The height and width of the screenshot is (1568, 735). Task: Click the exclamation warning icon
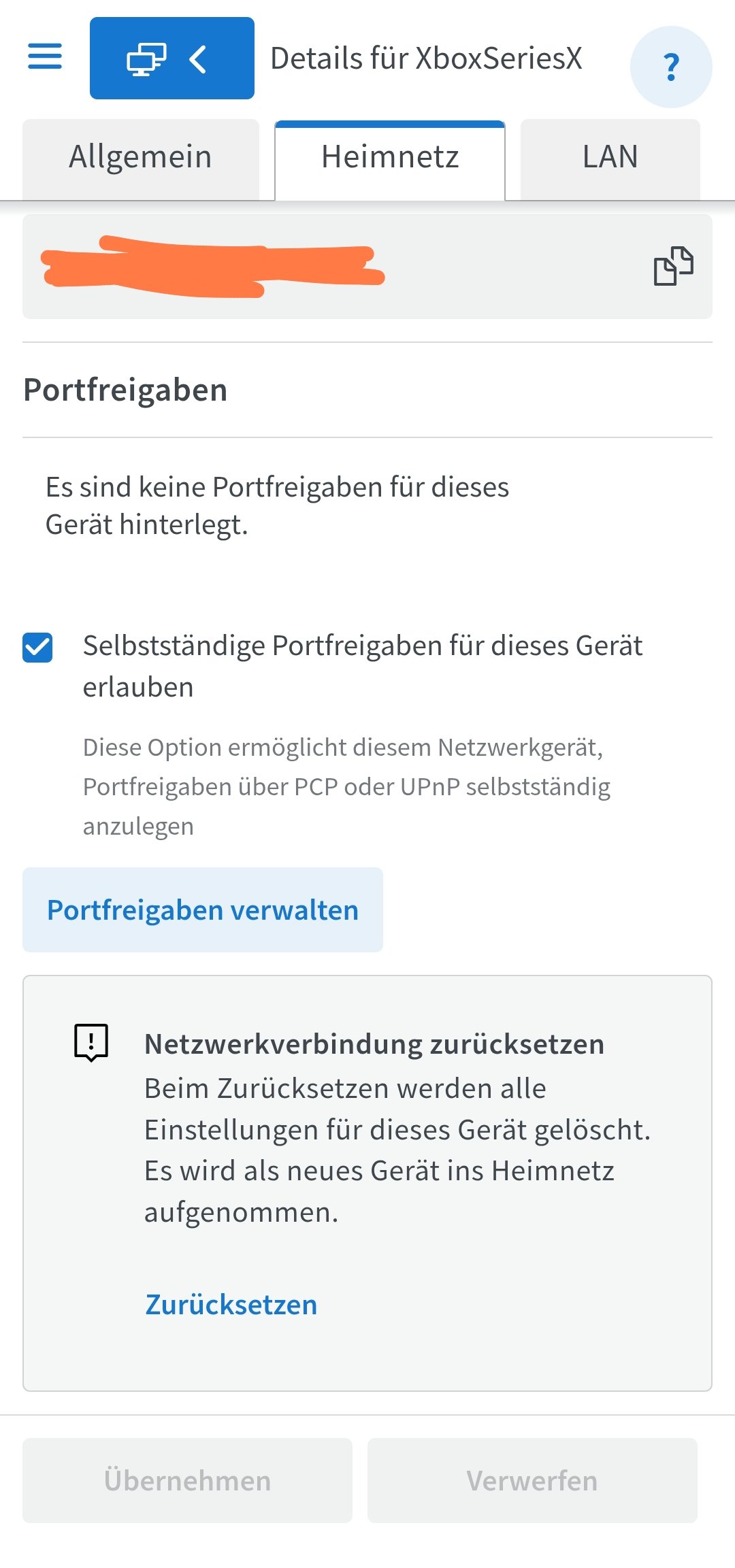coord(91,1041)
